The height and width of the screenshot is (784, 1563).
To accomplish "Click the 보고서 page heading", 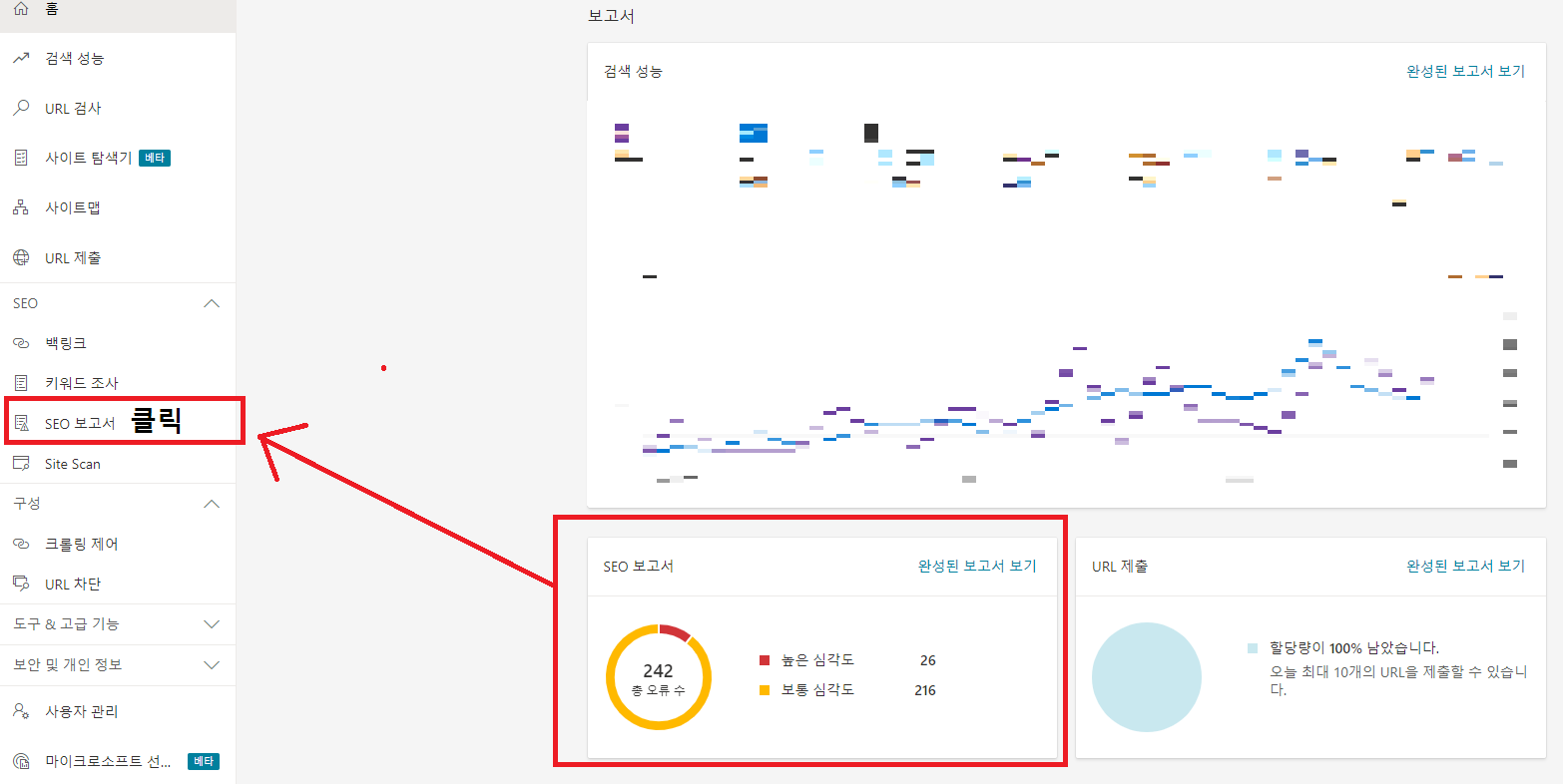I will pyautogui.click(x=611, y=17).
